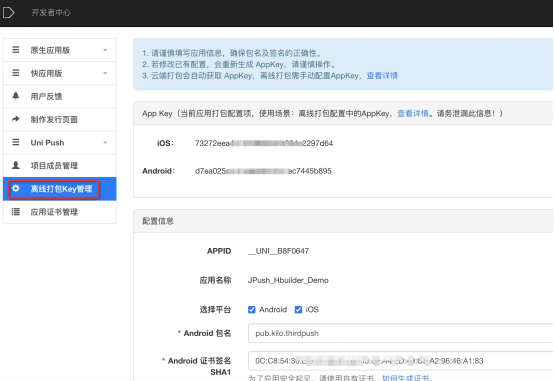Expand the 原生应用版 dropdown arrow
Viewport: 554px width, 381px height.
click(105, 50)
